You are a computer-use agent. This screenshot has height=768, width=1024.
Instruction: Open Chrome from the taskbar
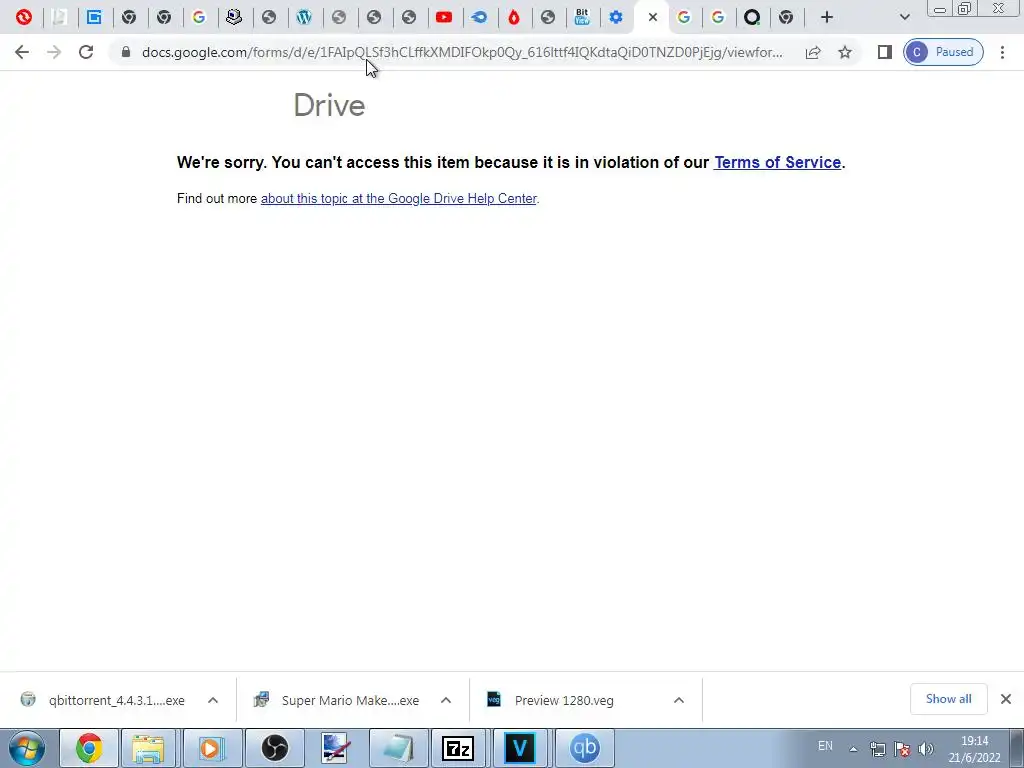(89, 748)
